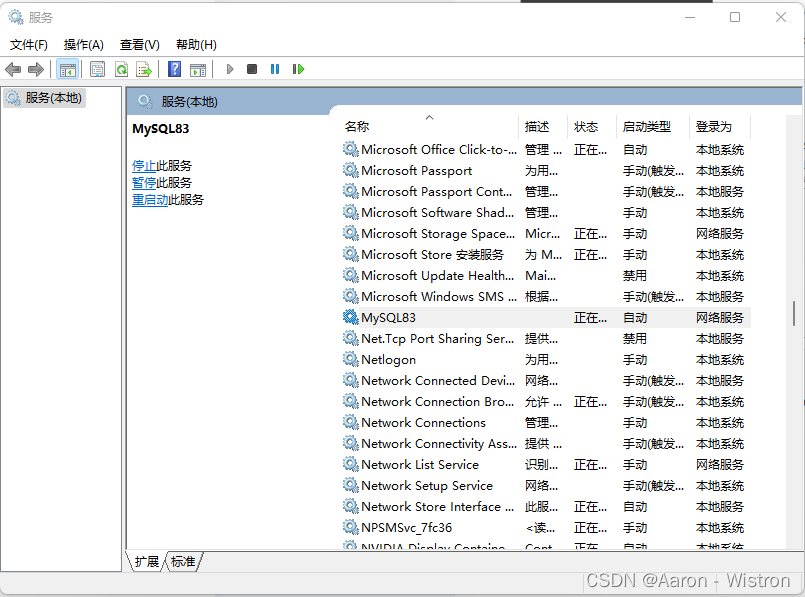The image size is (805, 597).
Task: Switch to the 标准 tab
Action: pyautogui.click(x=183, y=562)
